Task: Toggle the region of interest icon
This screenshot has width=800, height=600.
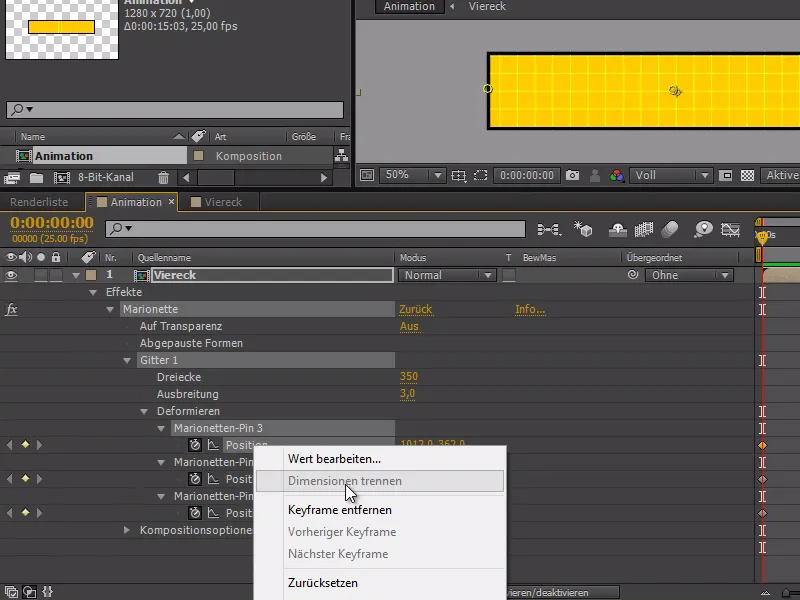Action: (726, 176)
